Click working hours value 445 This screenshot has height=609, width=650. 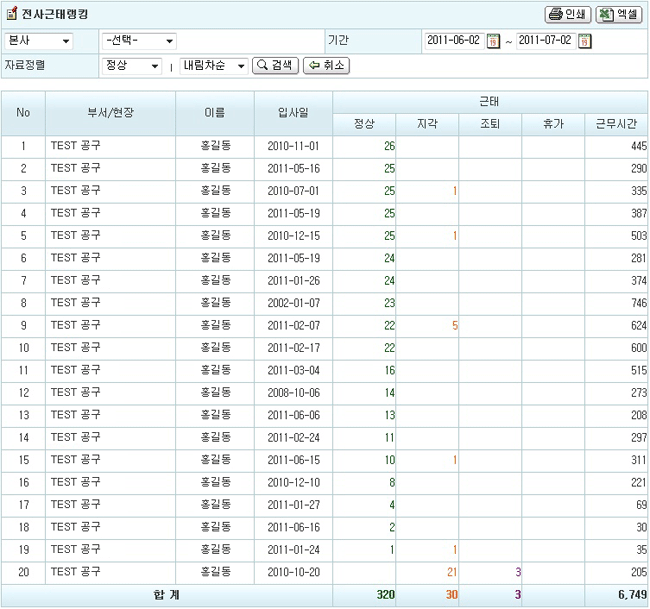click(639, 146)
